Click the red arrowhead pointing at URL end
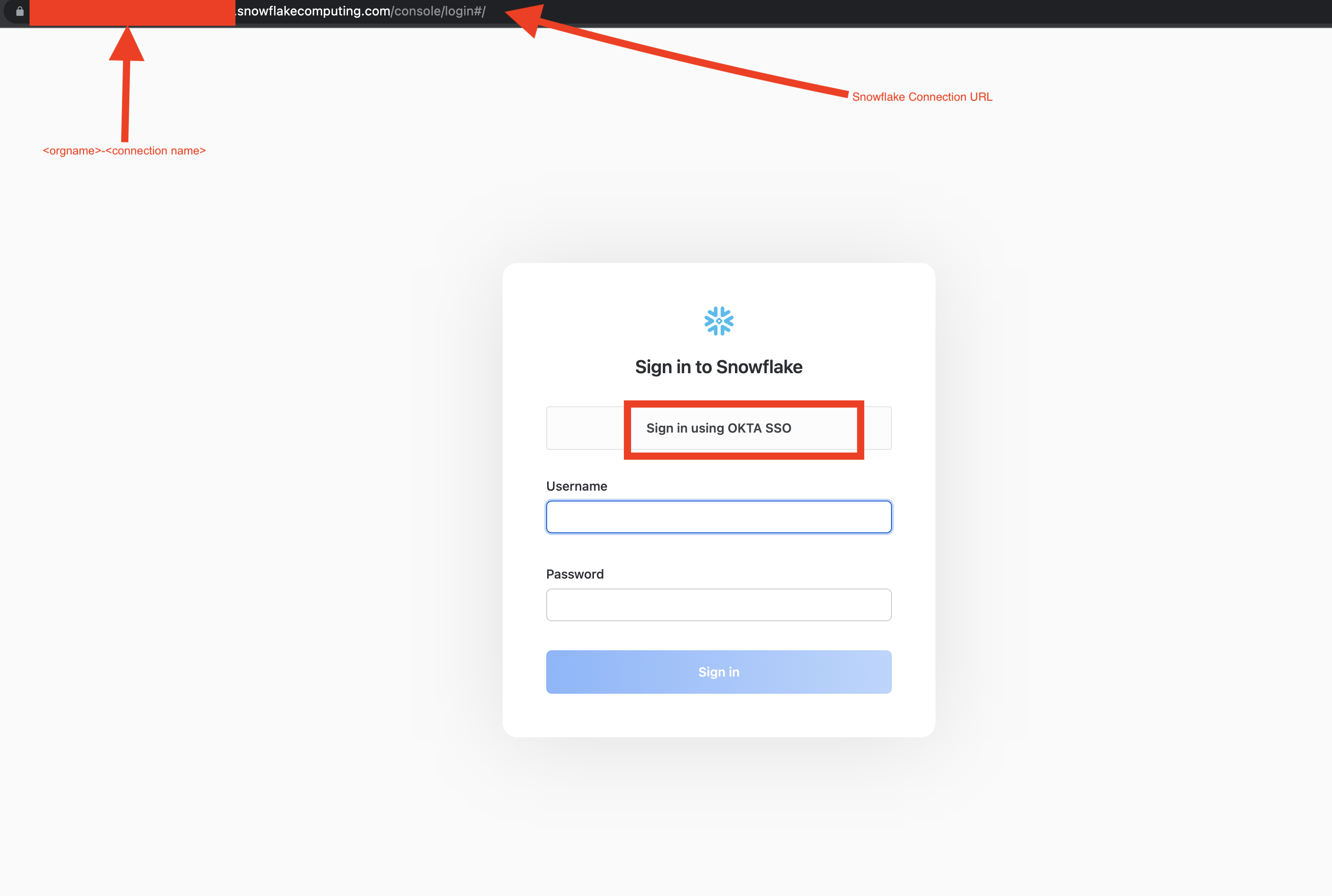This screenshot has width=1332, height=896. [x=525, y=19]
